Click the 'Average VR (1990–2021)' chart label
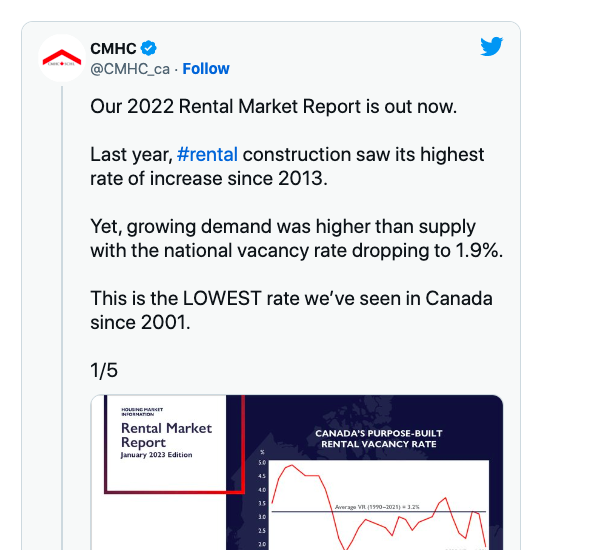Viewport: 616px width, 550px height. click(x=377, y=507)
